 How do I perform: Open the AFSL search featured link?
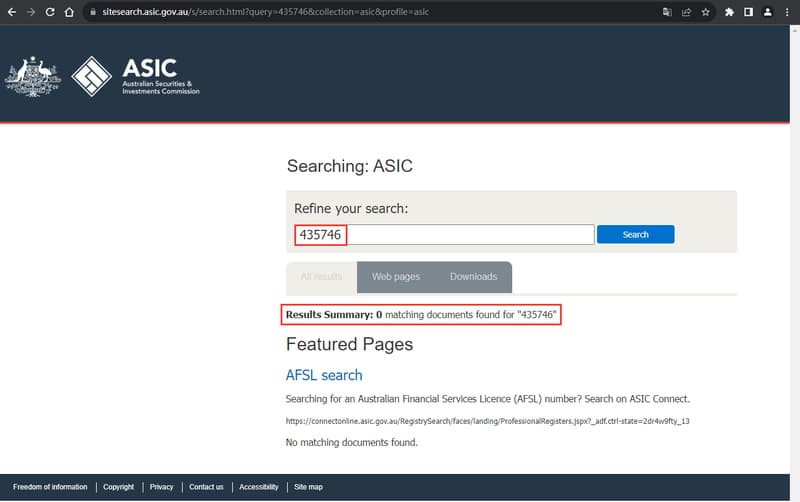tap(324, 376)
